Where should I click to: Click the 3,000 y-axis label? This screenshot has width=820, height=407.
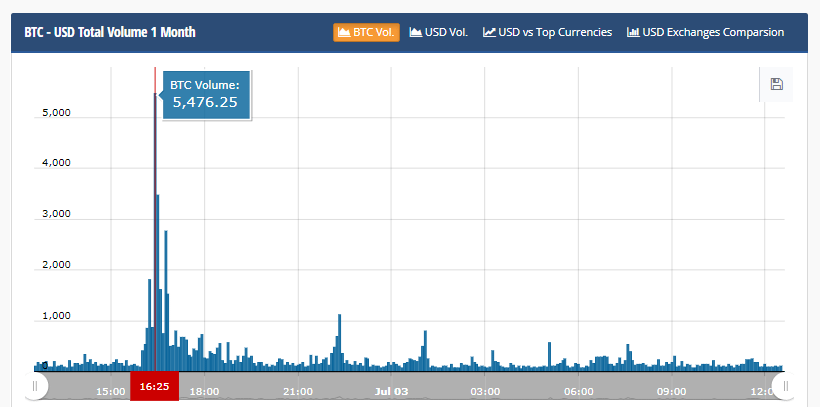(56, 214)
